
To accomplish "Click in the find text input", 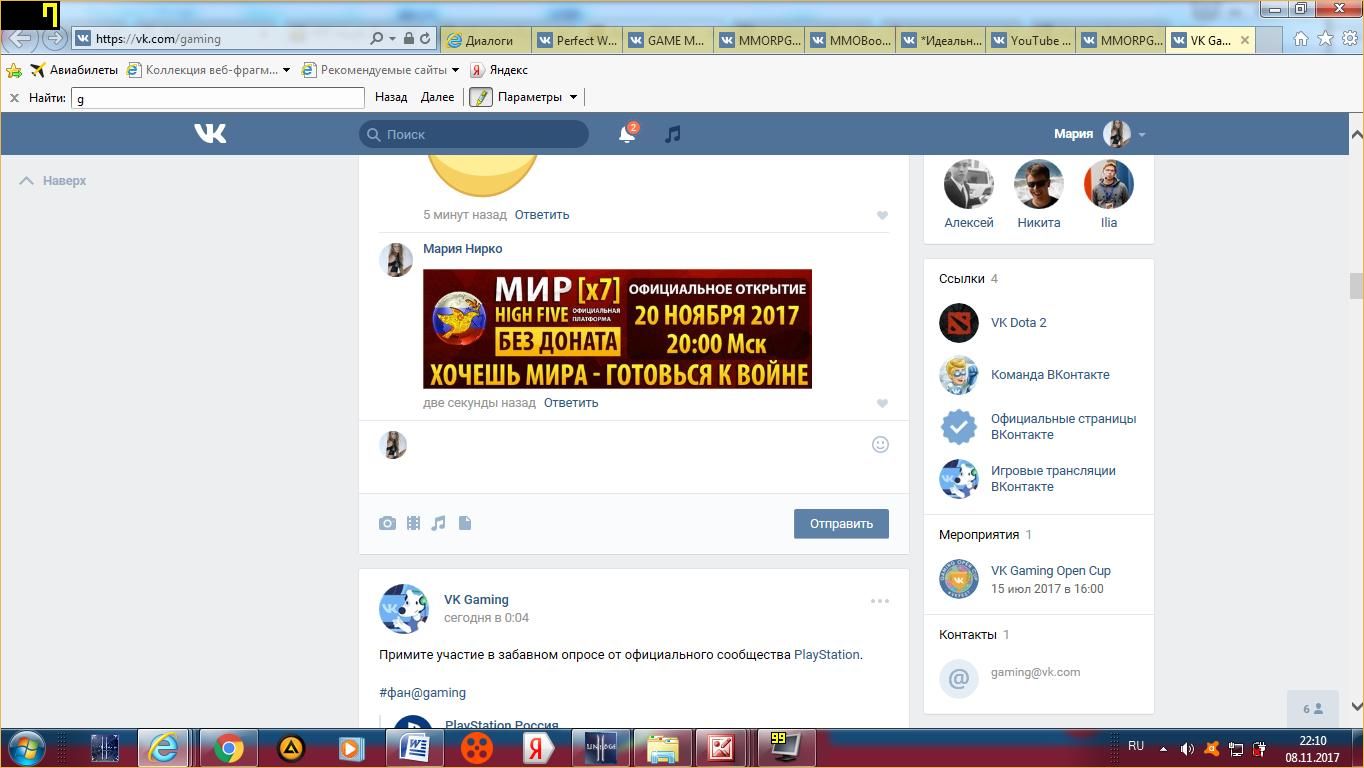I will point(218,98).
